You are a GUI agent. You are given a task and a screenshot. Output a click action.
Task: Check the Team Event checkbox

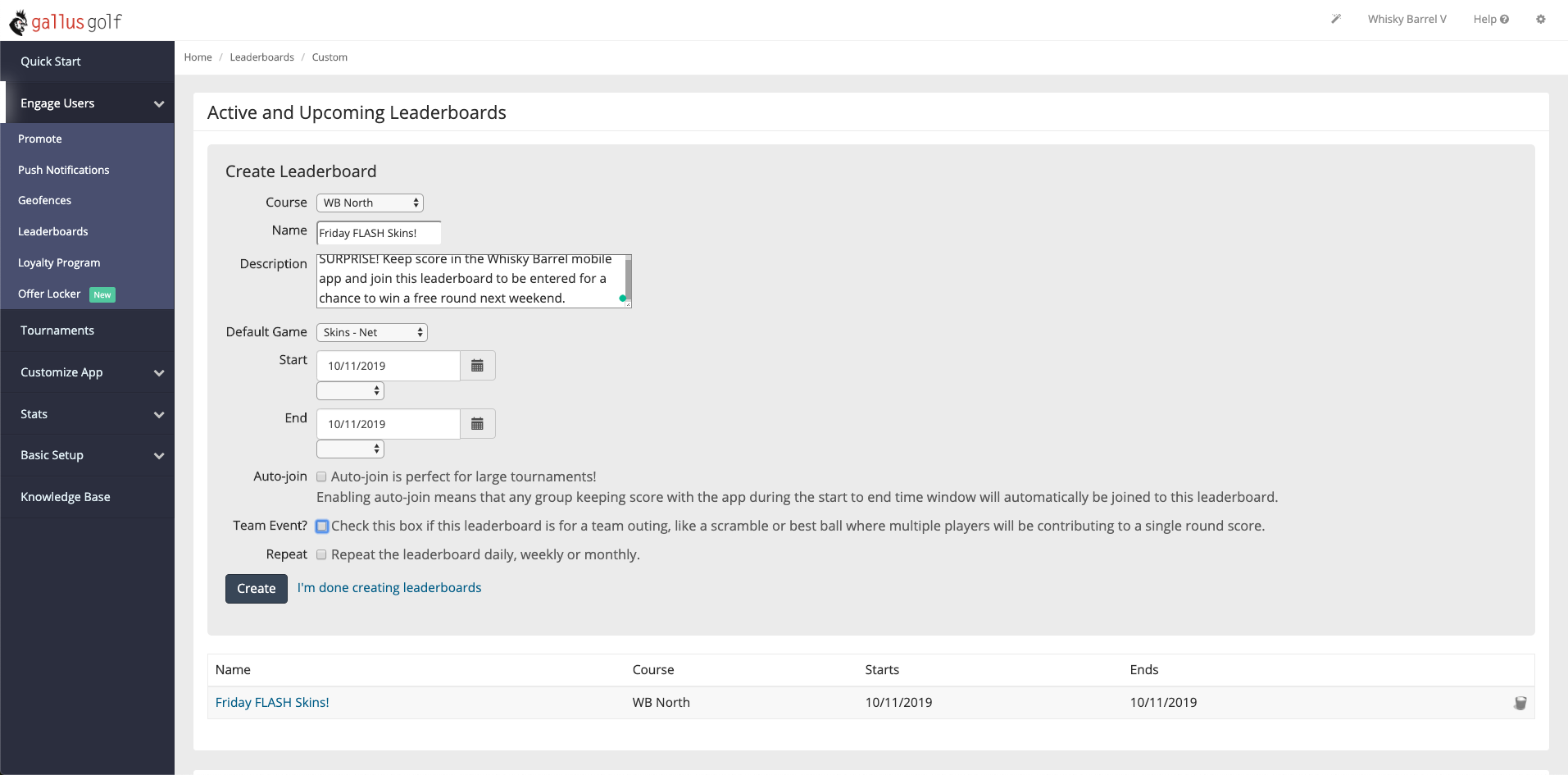pyautogui.click(x=322, y=527)
